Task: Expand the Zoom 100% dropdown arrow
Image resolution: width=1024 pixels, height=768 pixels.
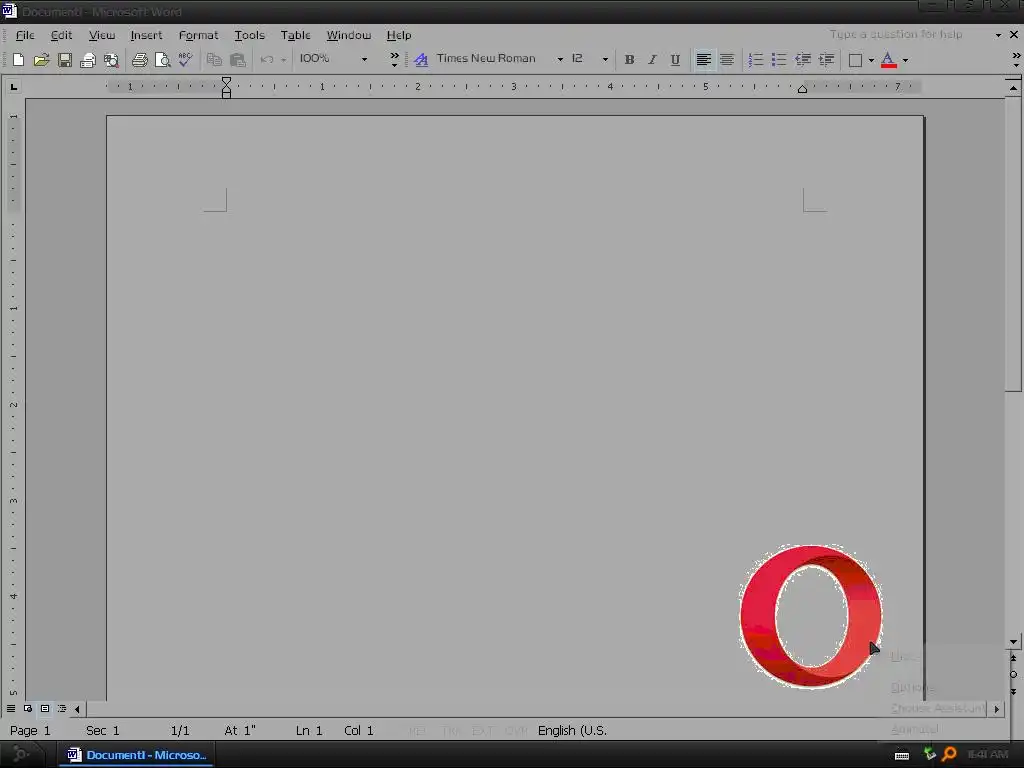Action: (x=364, y=59)
